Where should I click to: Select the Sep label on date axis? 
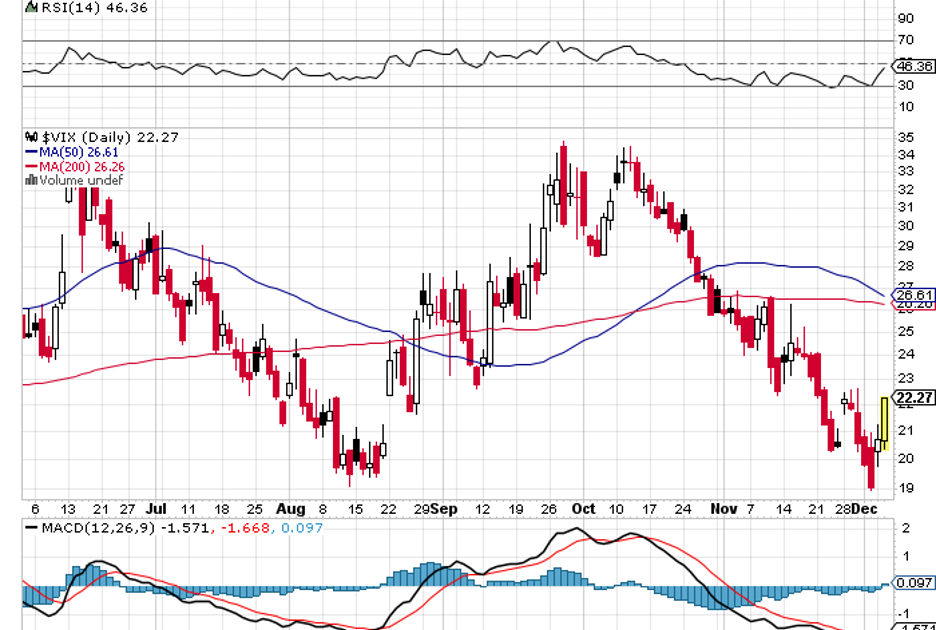(x=445, y=508)
